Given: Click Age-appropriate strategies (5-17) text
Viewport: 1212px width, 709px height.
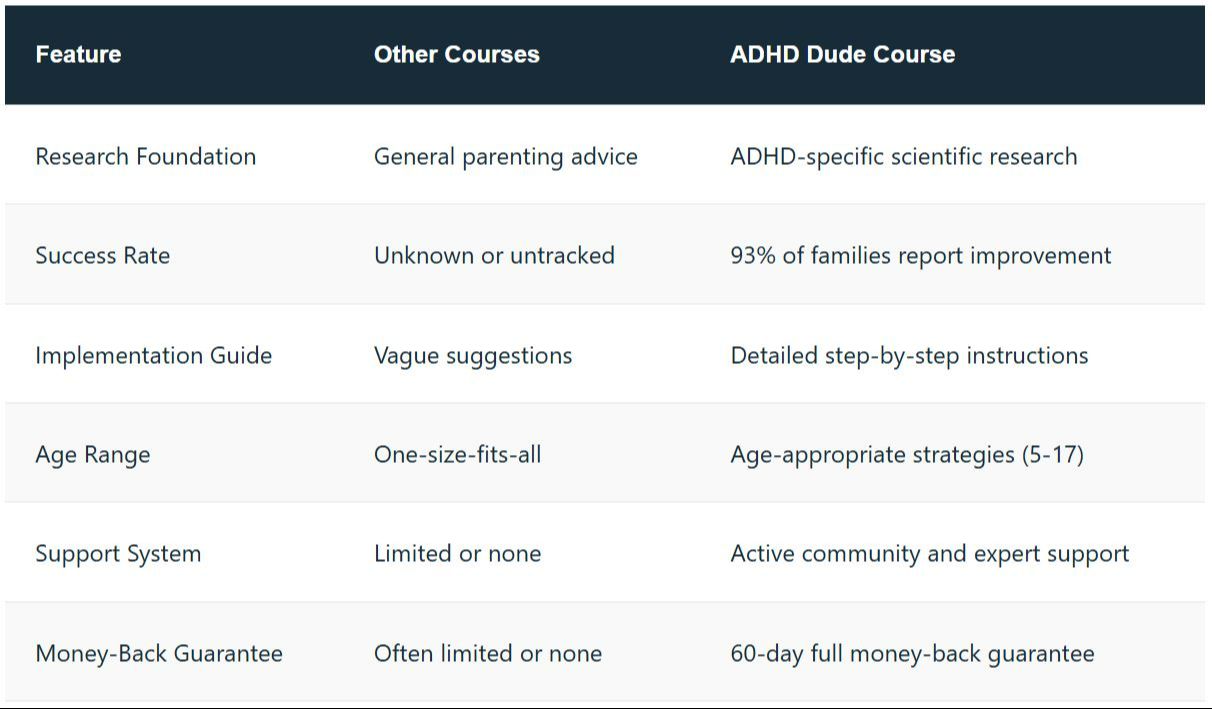Looking at the screenshot, I should click(x=906, y=454).
